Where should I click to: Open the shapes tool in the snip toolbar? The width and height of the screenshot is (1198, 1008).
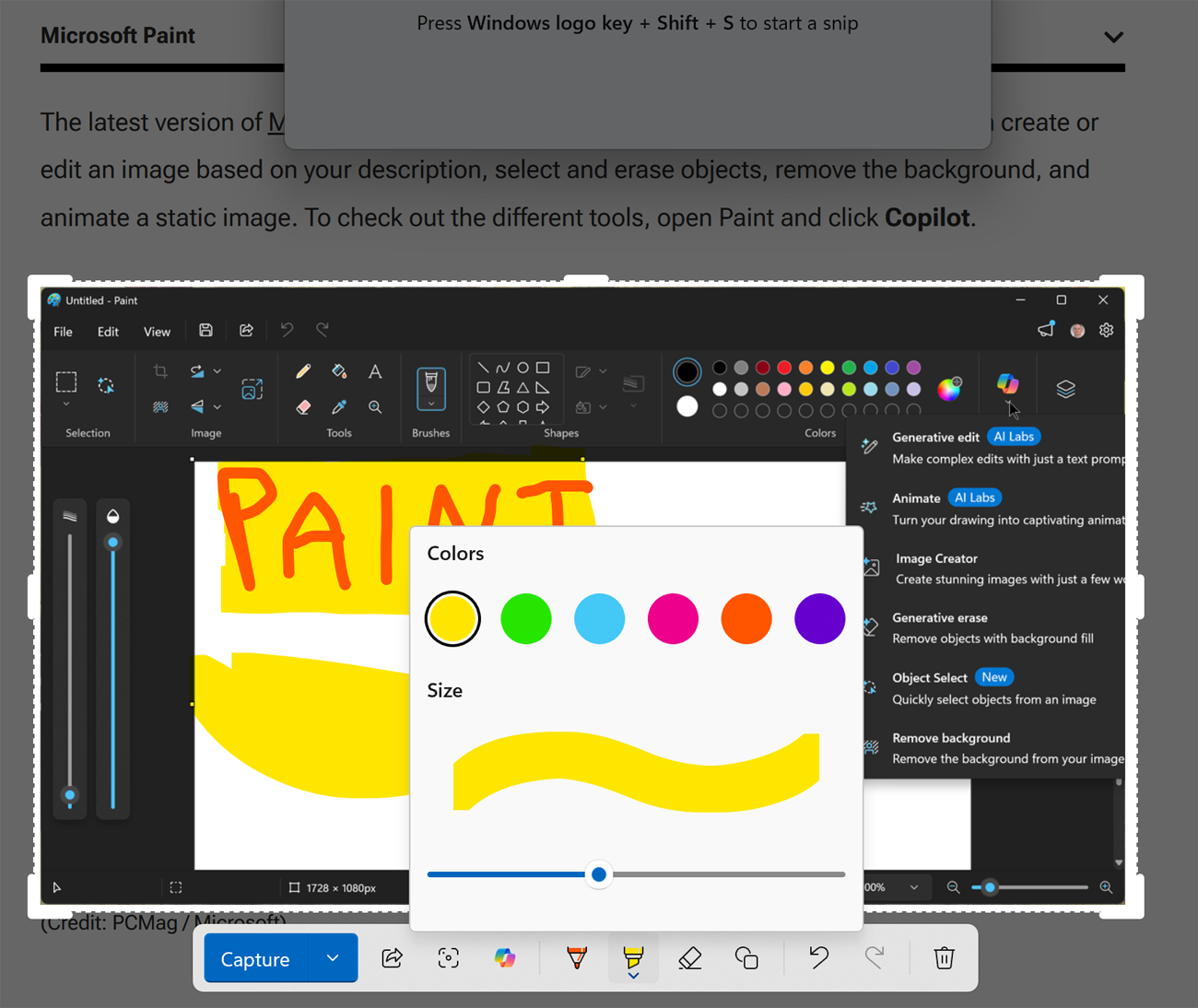point(746,958)
